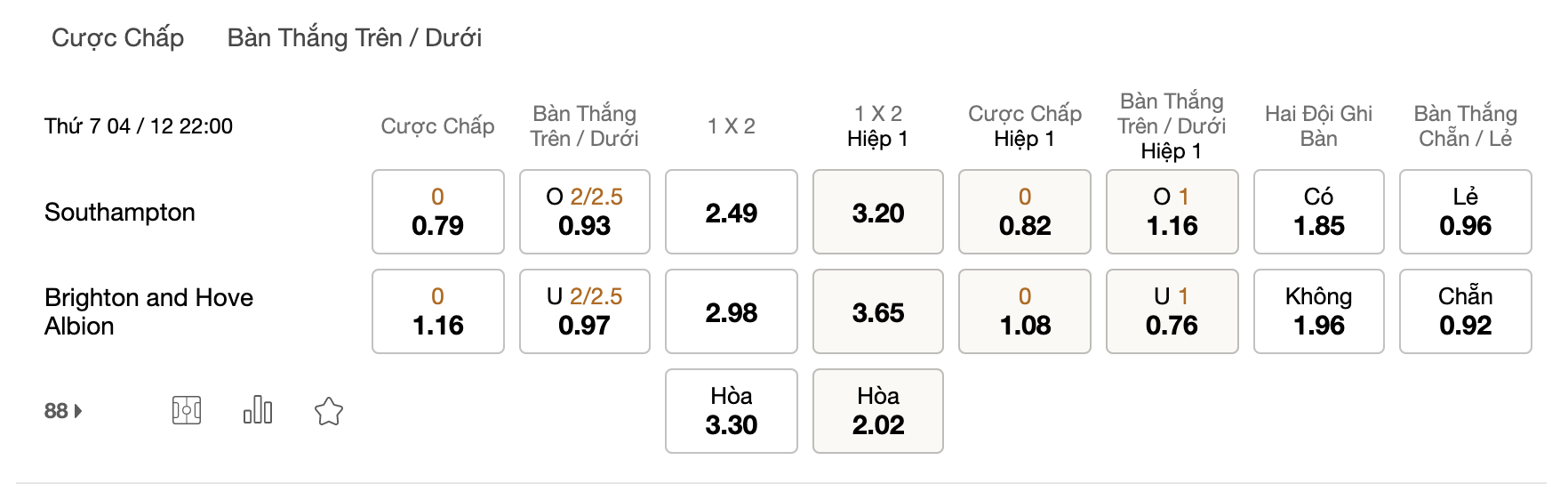The image size is (1568, 484).
Task: Select Southampton handicap odds 0.79
Action: (x=438, y=212)
